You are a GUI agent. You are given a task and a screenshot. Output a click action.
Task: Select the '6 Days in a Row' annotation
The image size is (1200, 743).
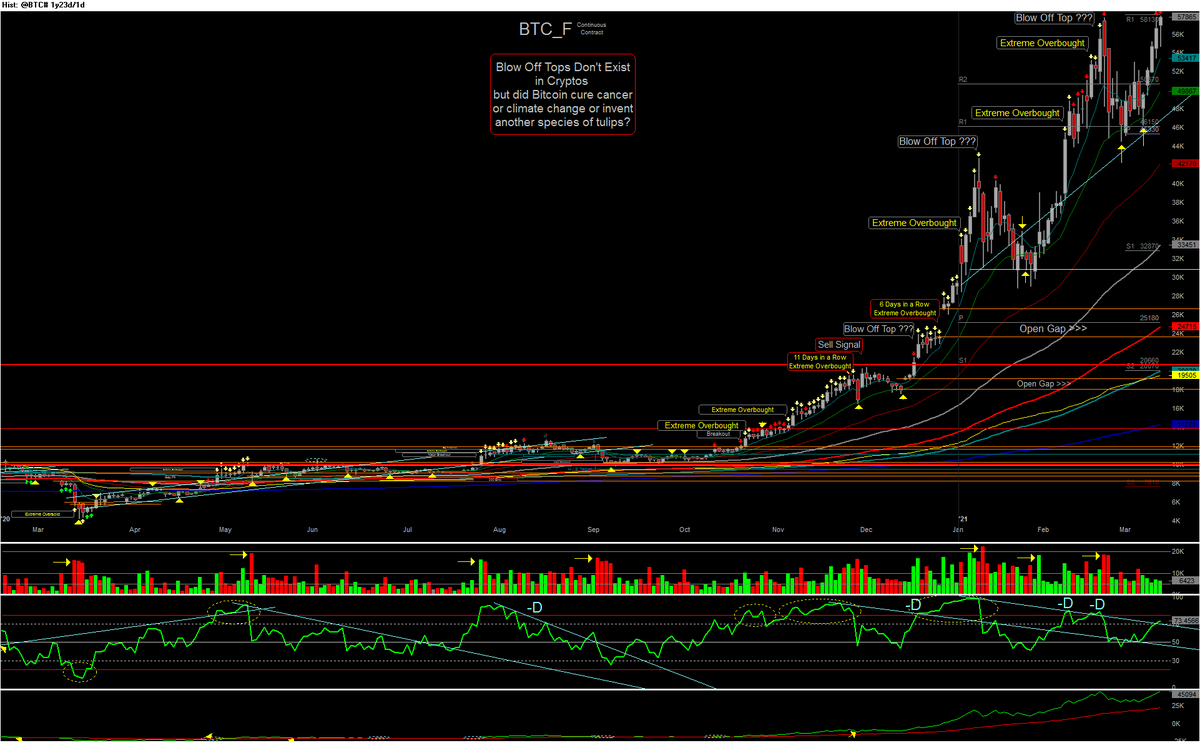[x=903, y=308]
